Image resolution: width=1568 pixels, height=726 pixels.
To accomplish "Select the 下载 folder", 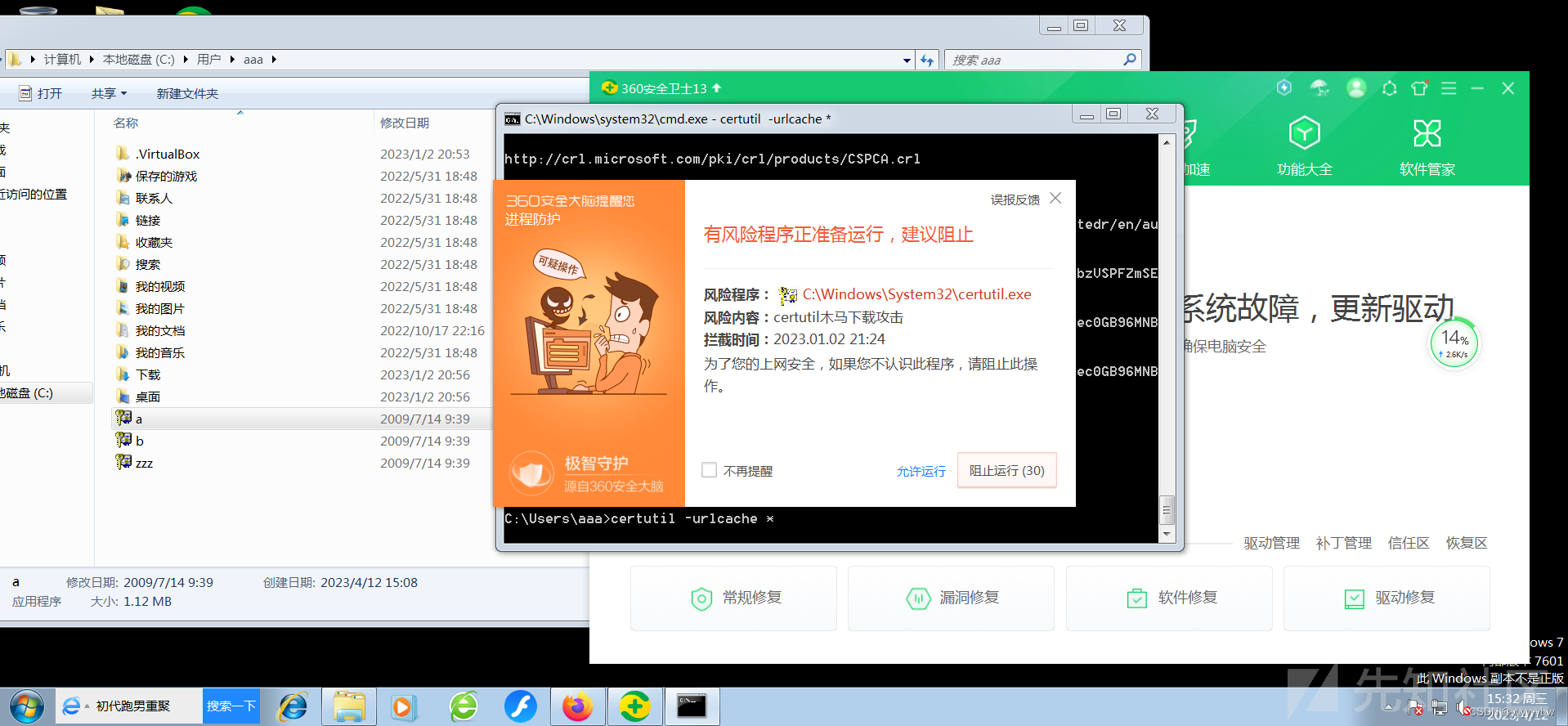I will pos(148,374).
